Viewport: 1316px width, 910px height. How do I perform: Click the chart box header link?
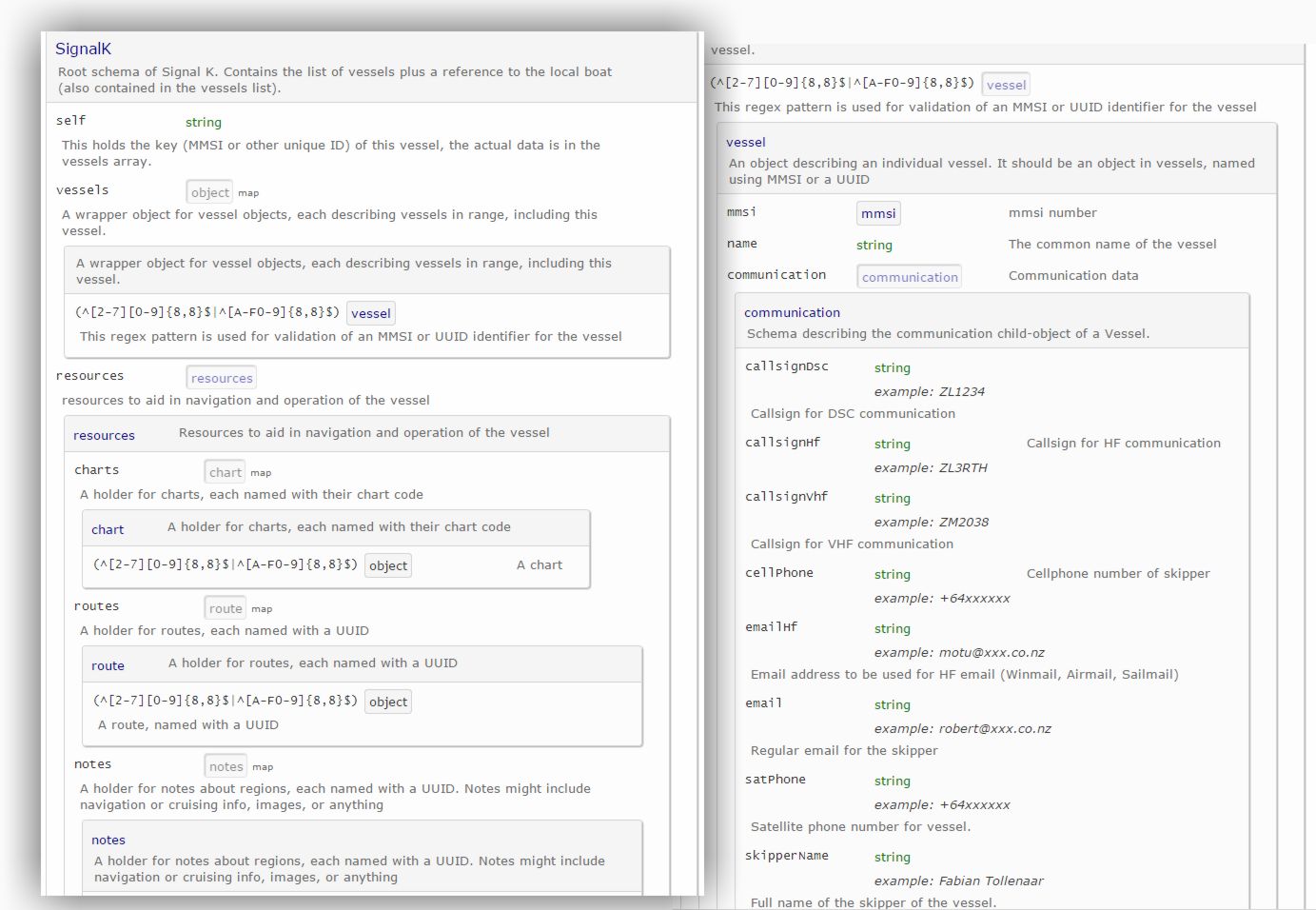pyautogui.click(x=108, y=529)
